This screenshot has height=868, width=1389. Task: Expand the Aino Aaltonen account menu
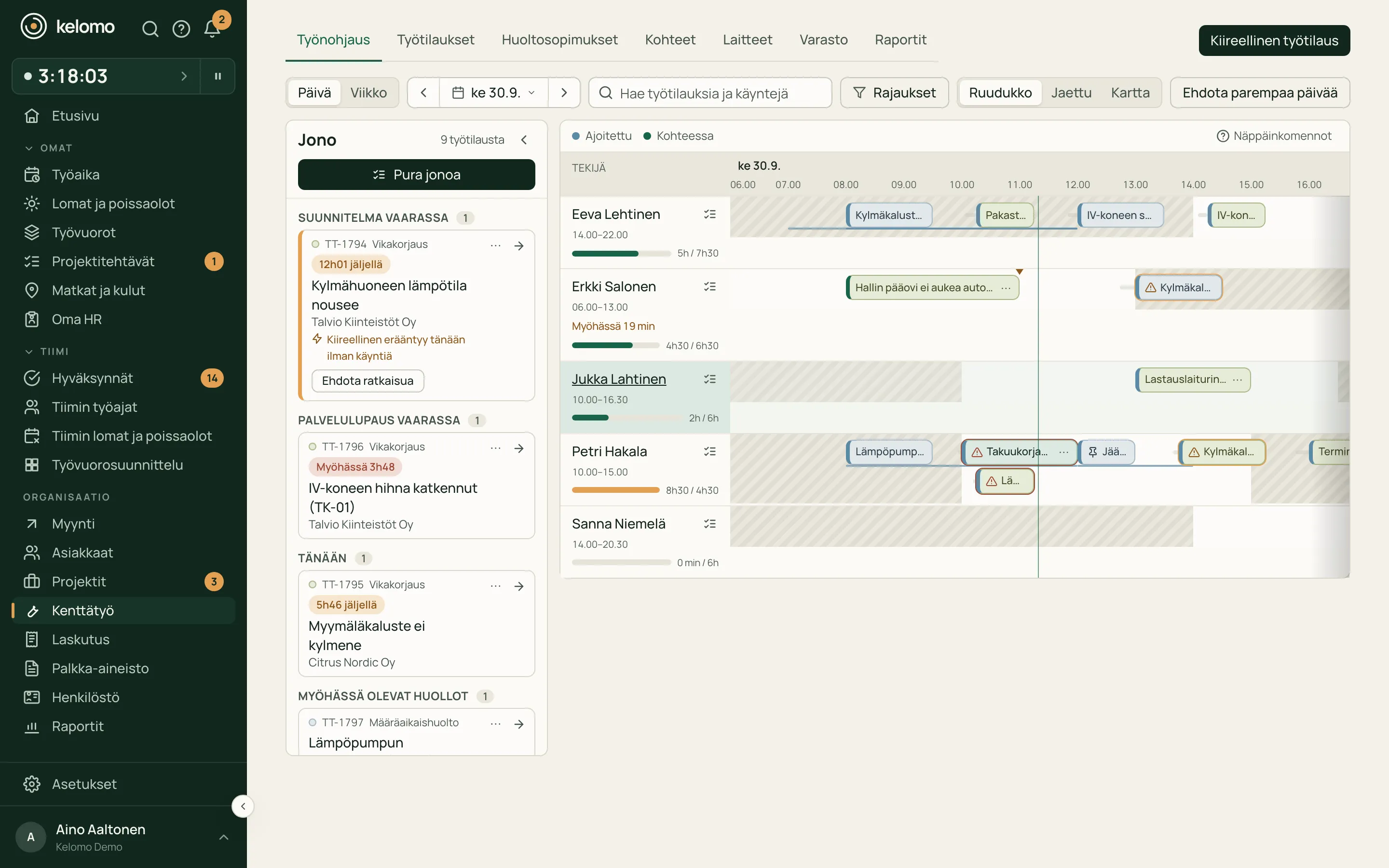tap(224, 837)
